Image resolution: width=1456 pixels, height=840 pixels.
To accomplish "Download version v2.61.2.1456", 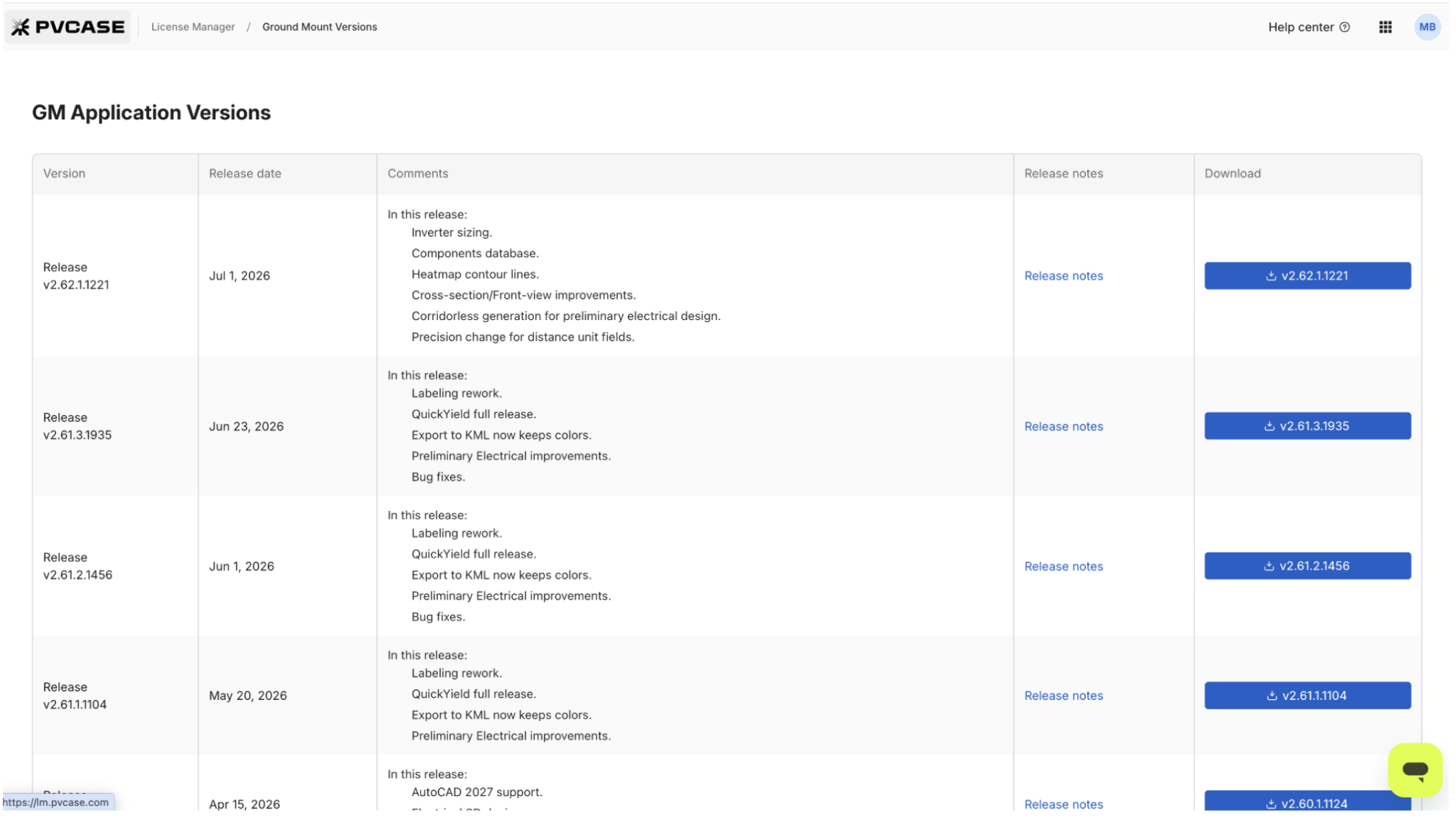I will [x=1307, y=566].
